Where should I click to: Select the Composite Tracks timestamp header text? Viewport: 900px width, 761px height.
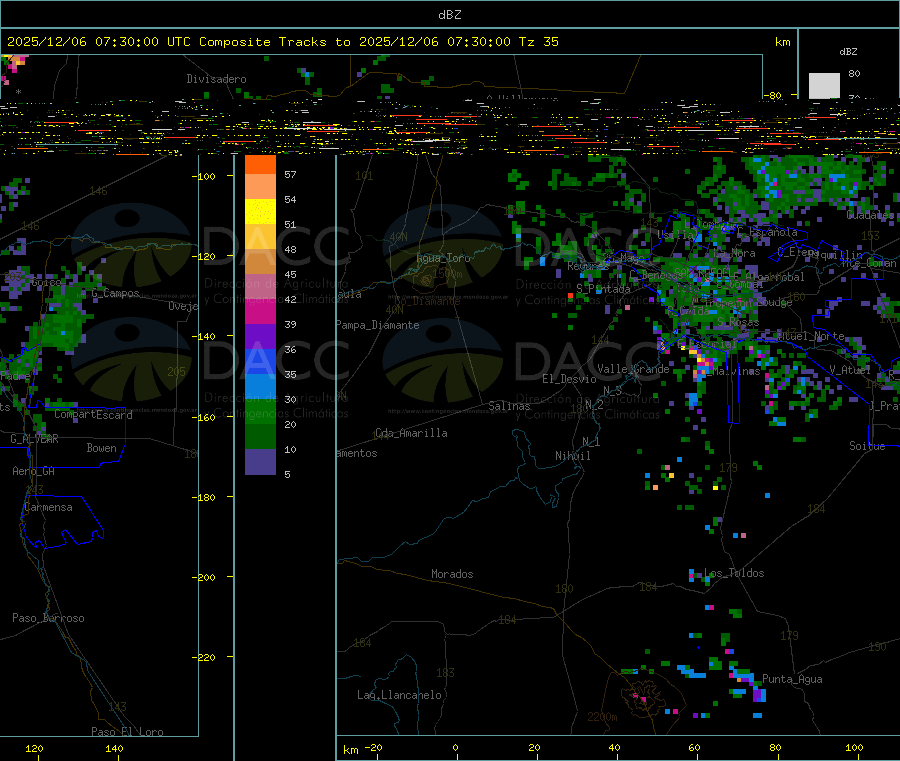[x=282, y=42]
